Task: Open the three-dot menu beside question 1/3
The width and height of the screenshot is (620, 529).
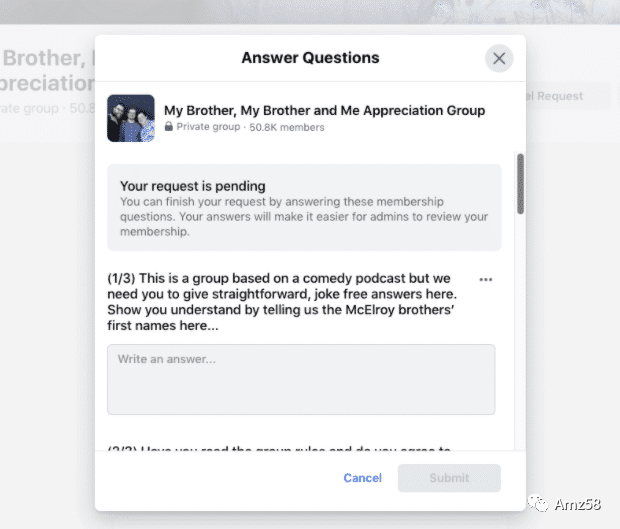Action: pyautogui.click(x=486, y=280)
